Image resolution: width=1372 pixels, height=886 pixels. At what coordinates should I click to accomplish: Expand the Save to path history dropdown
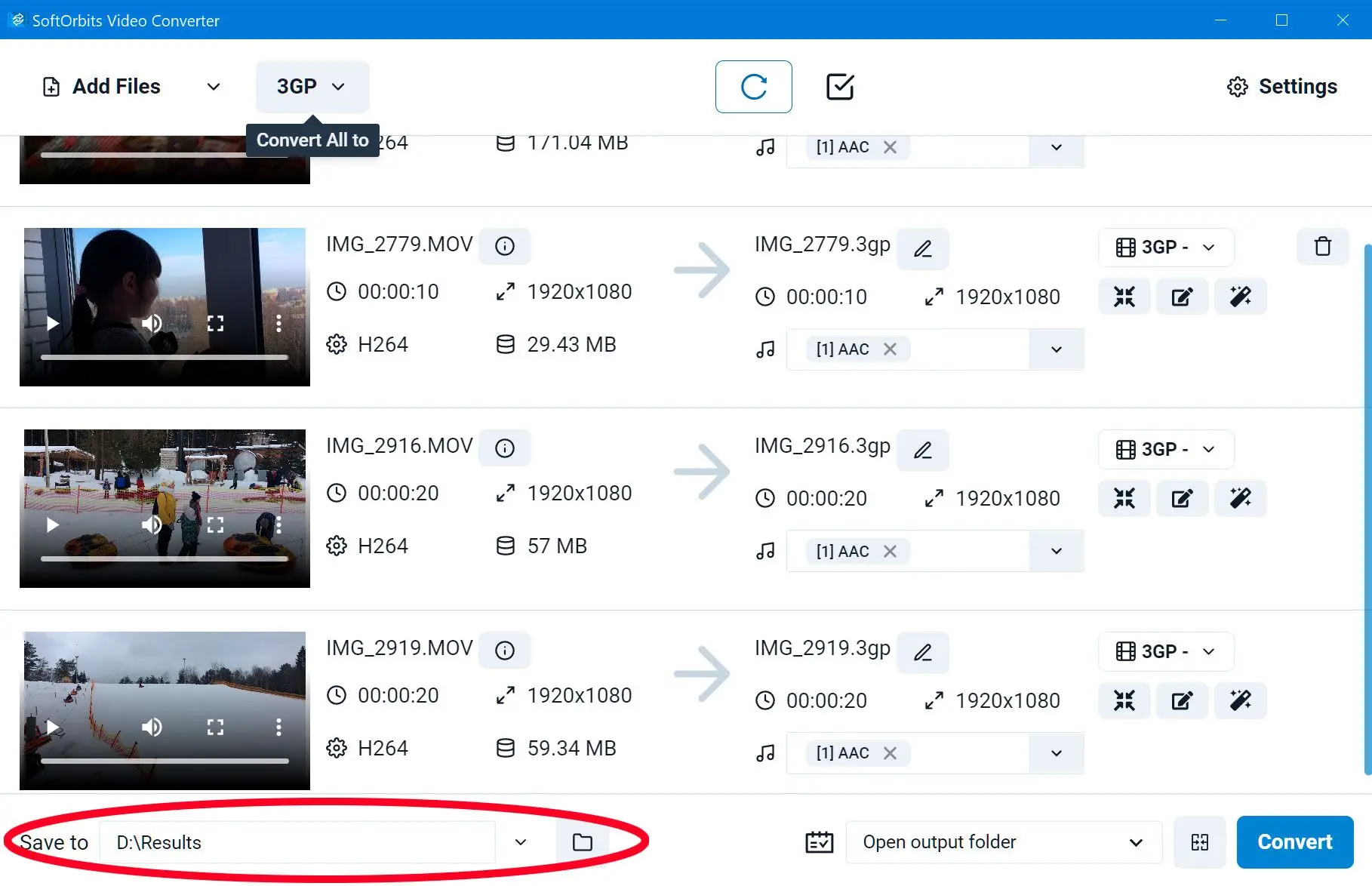pos(521,842)
